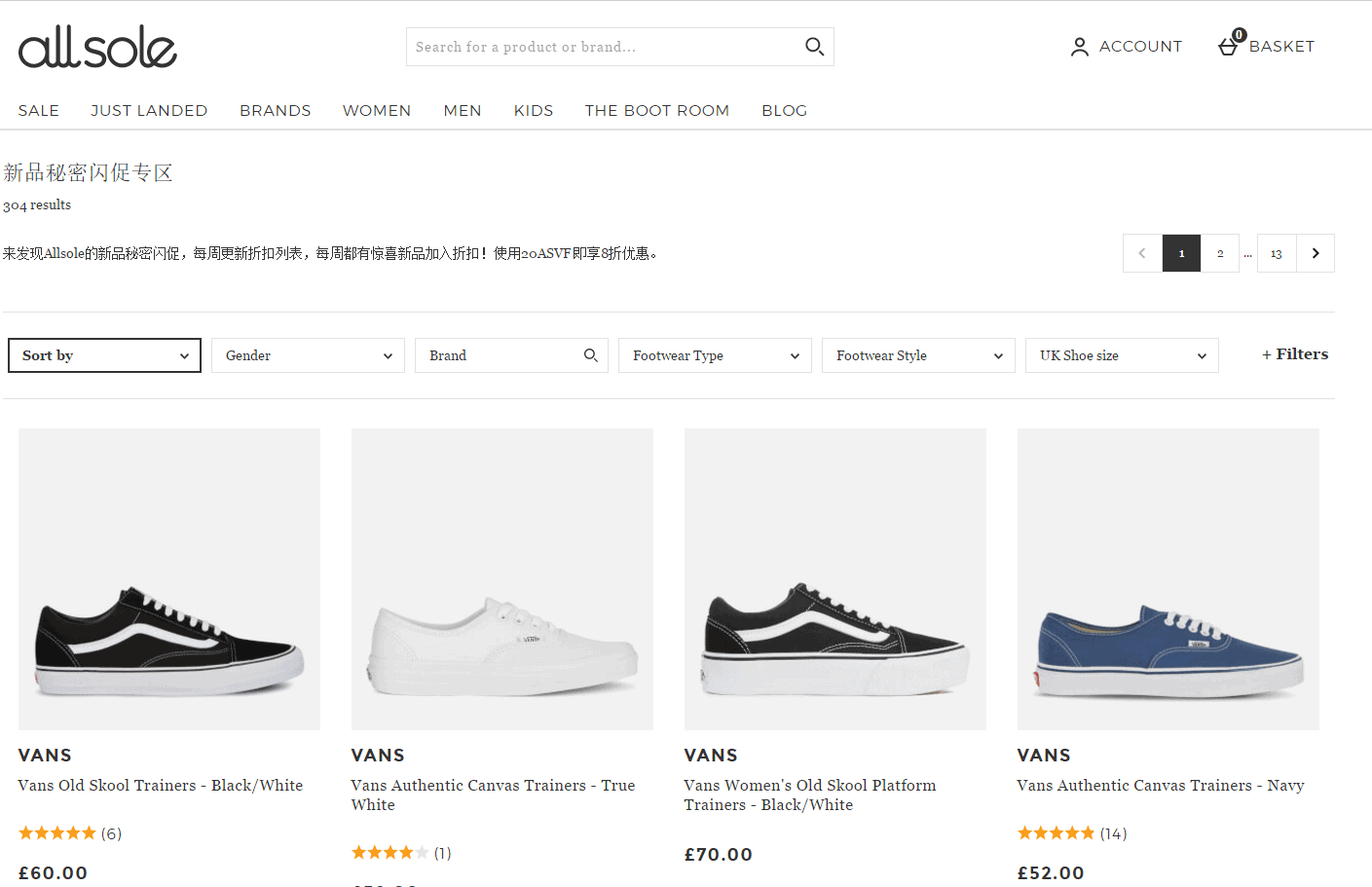Click the navy Authentic shoe image

[1168, 579]
